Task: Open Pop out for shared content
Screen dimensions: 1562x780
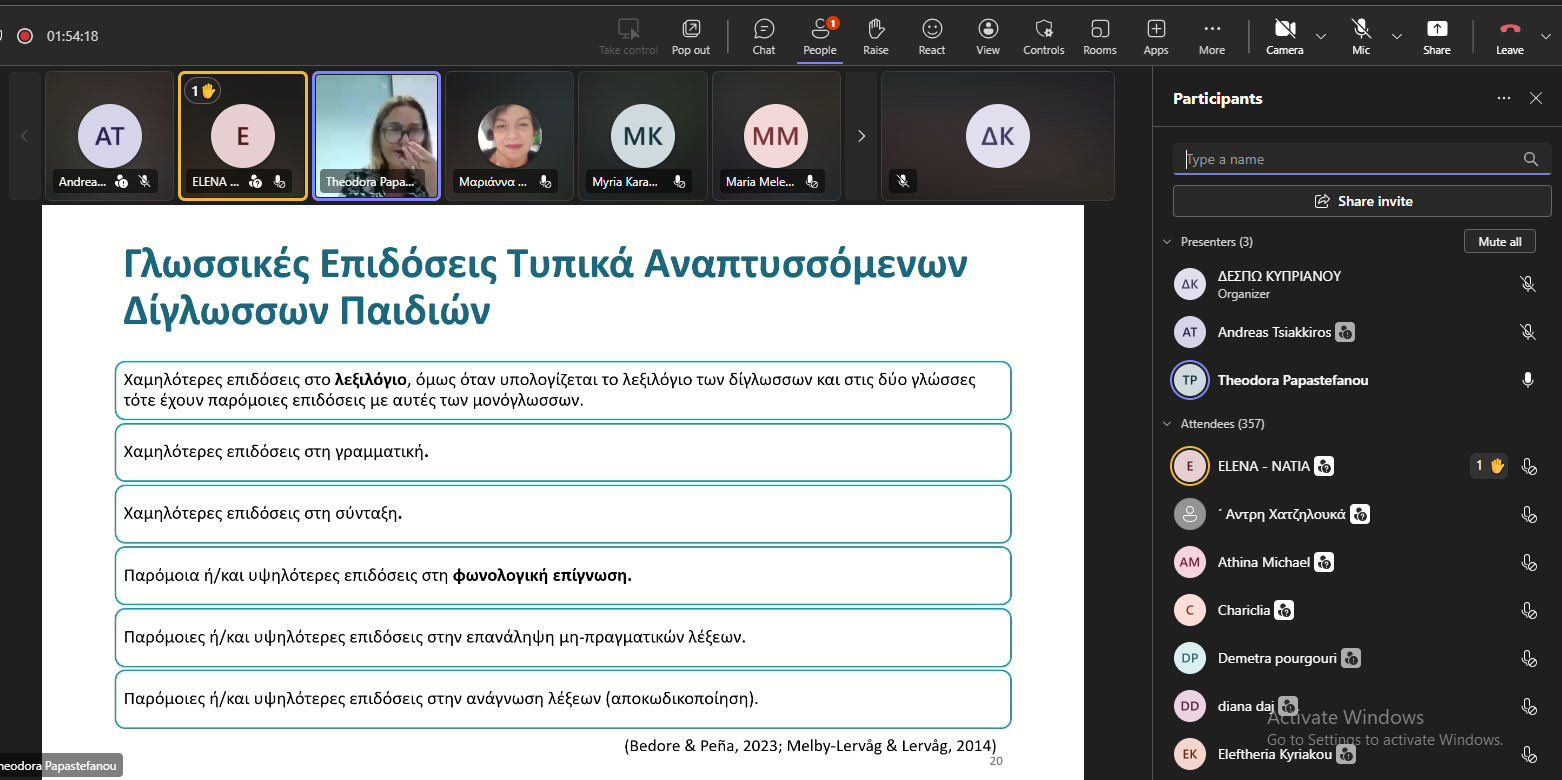Action: 691,36
